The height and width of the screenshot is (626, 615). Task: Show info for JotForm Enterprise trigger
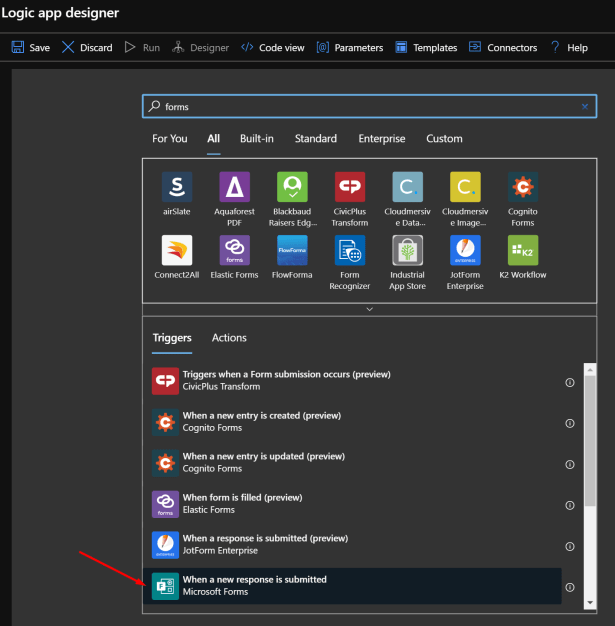coord(570,546)
